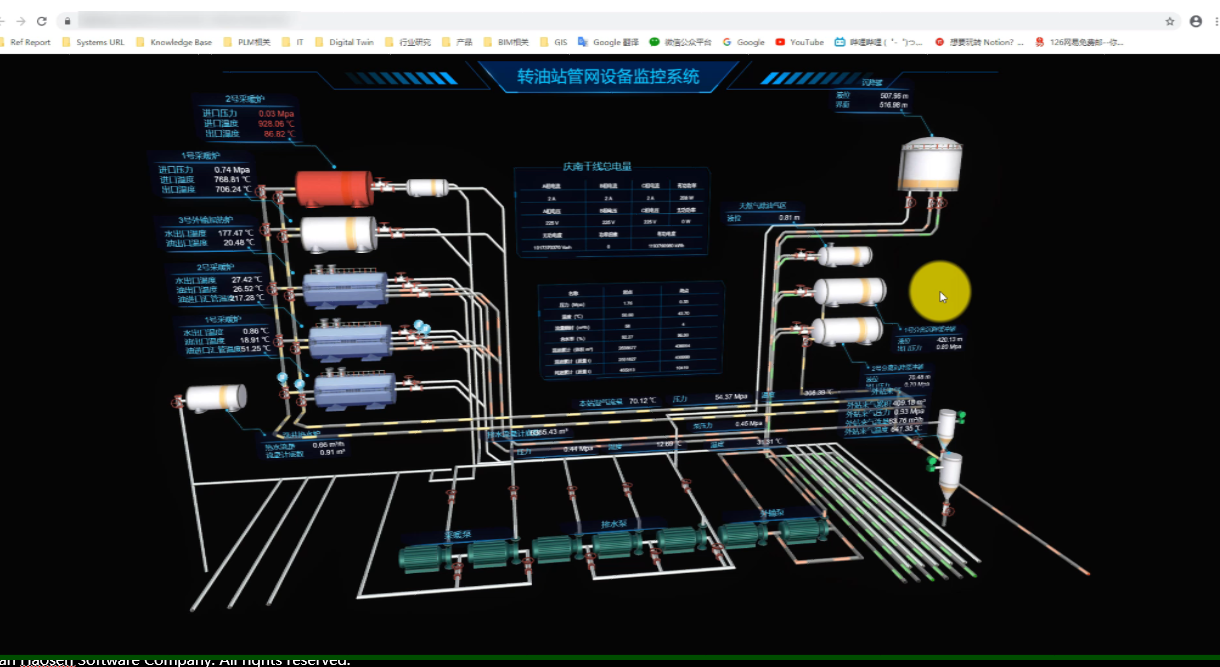This screenshot has width=1220, height=667.
Task: Open the Ref Report bookmark folder
Action: (x=25, y=42)
